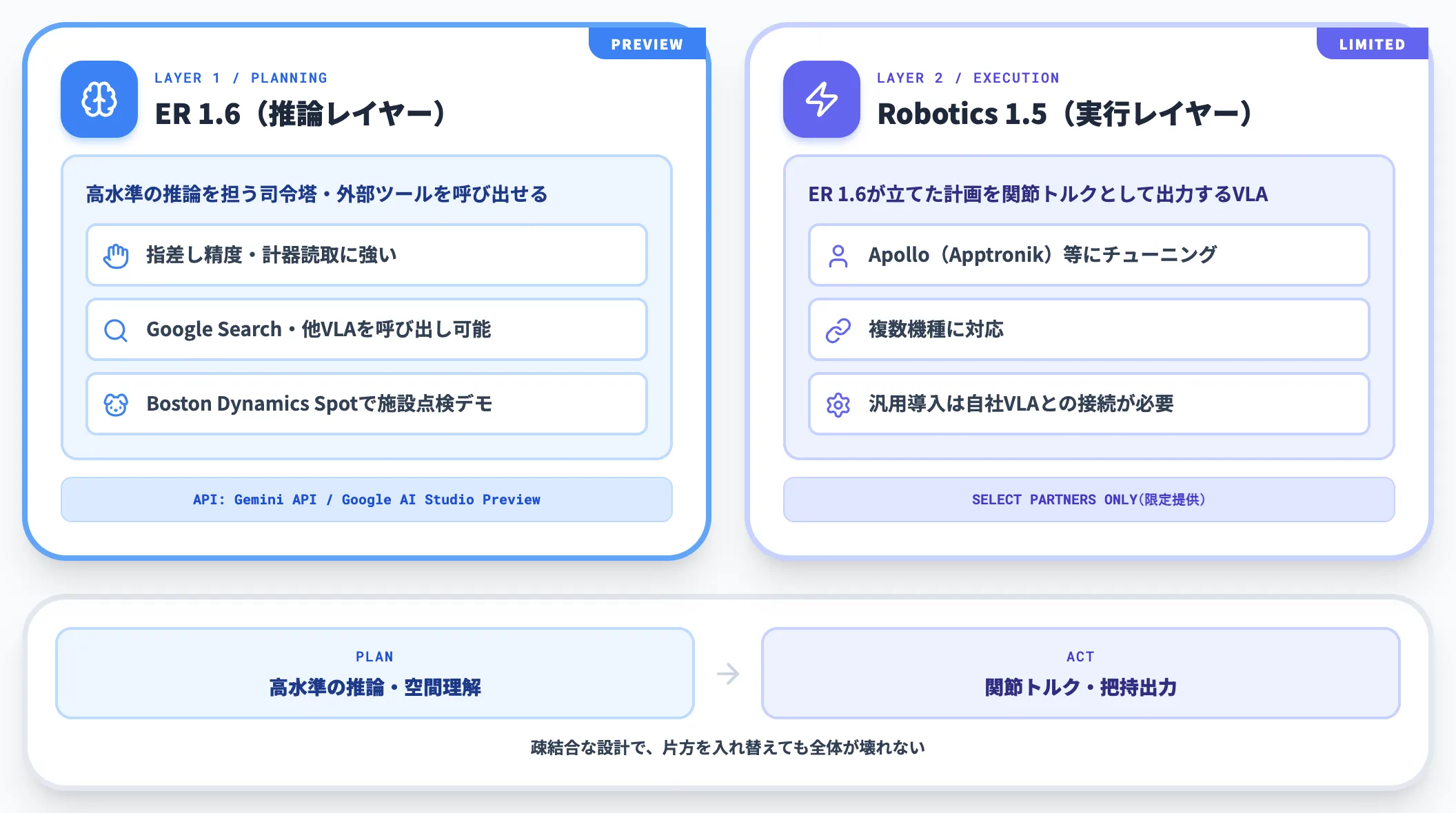Click the heading ER 1.6(推論レイヤー)
The height and width of the screenshot is (813, 1456).
click(302, 114)
